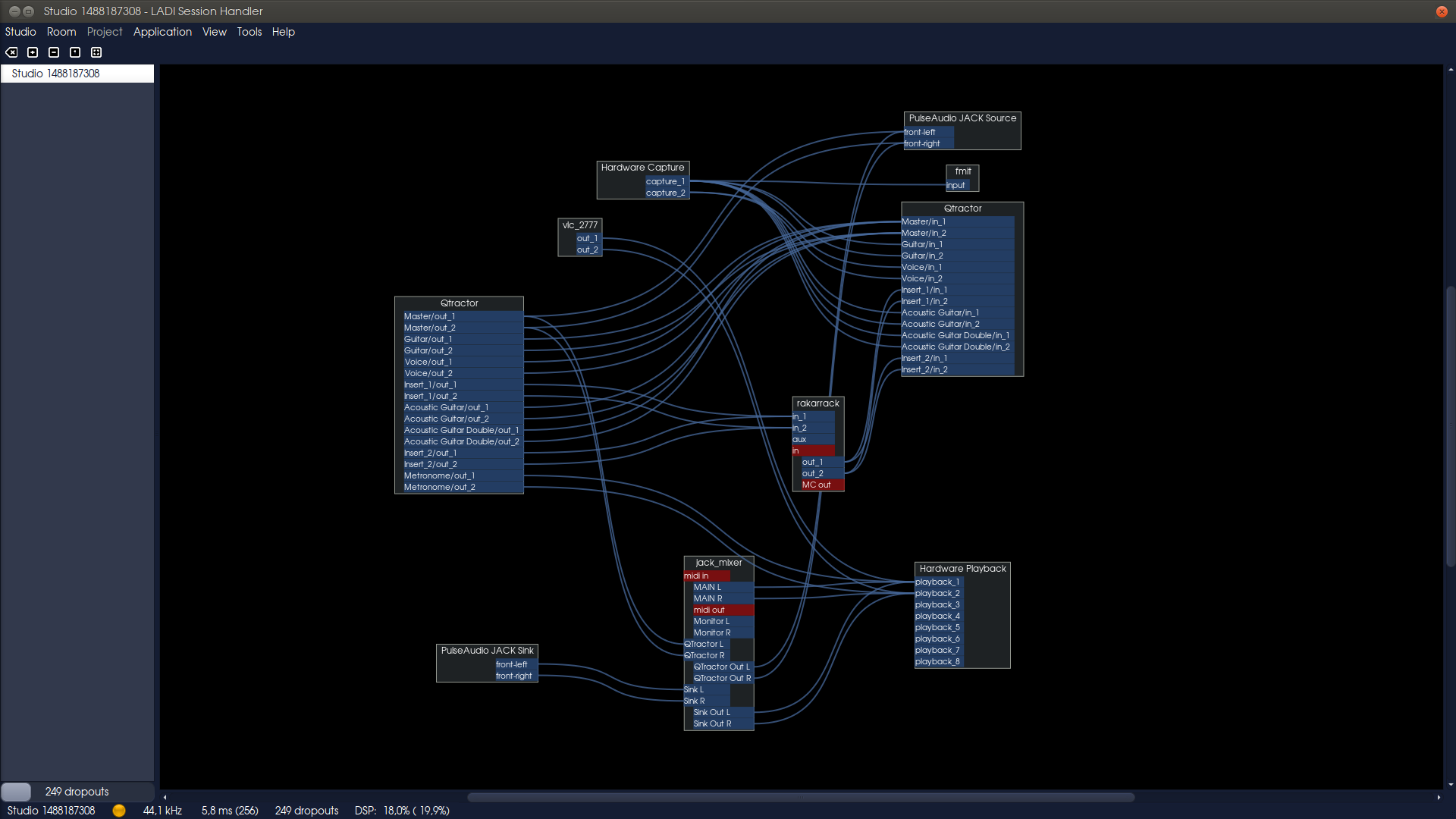This screenshot has height=819, width=1456.
Task: Select the red MC out MIDI port
Action: click(x=822, y=485)
